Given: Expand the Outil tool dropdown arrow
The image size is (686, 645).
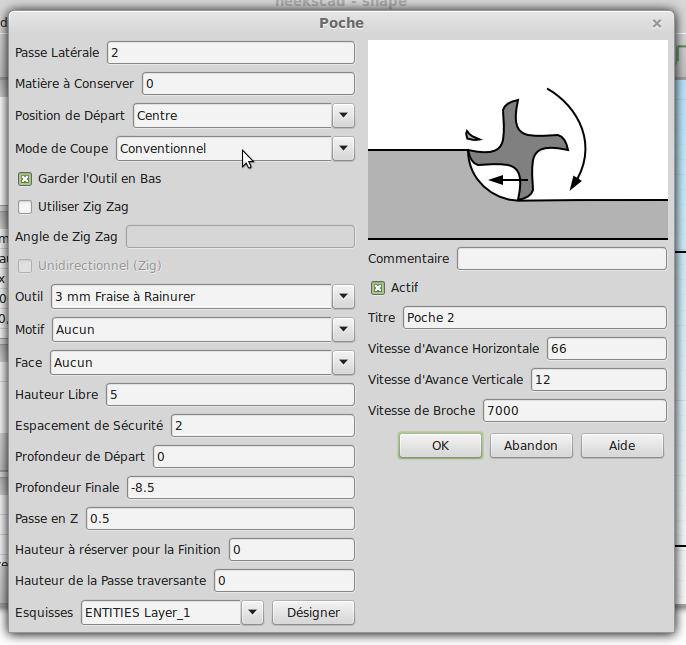Looking at the screenshot, I should tap(343, 297).
